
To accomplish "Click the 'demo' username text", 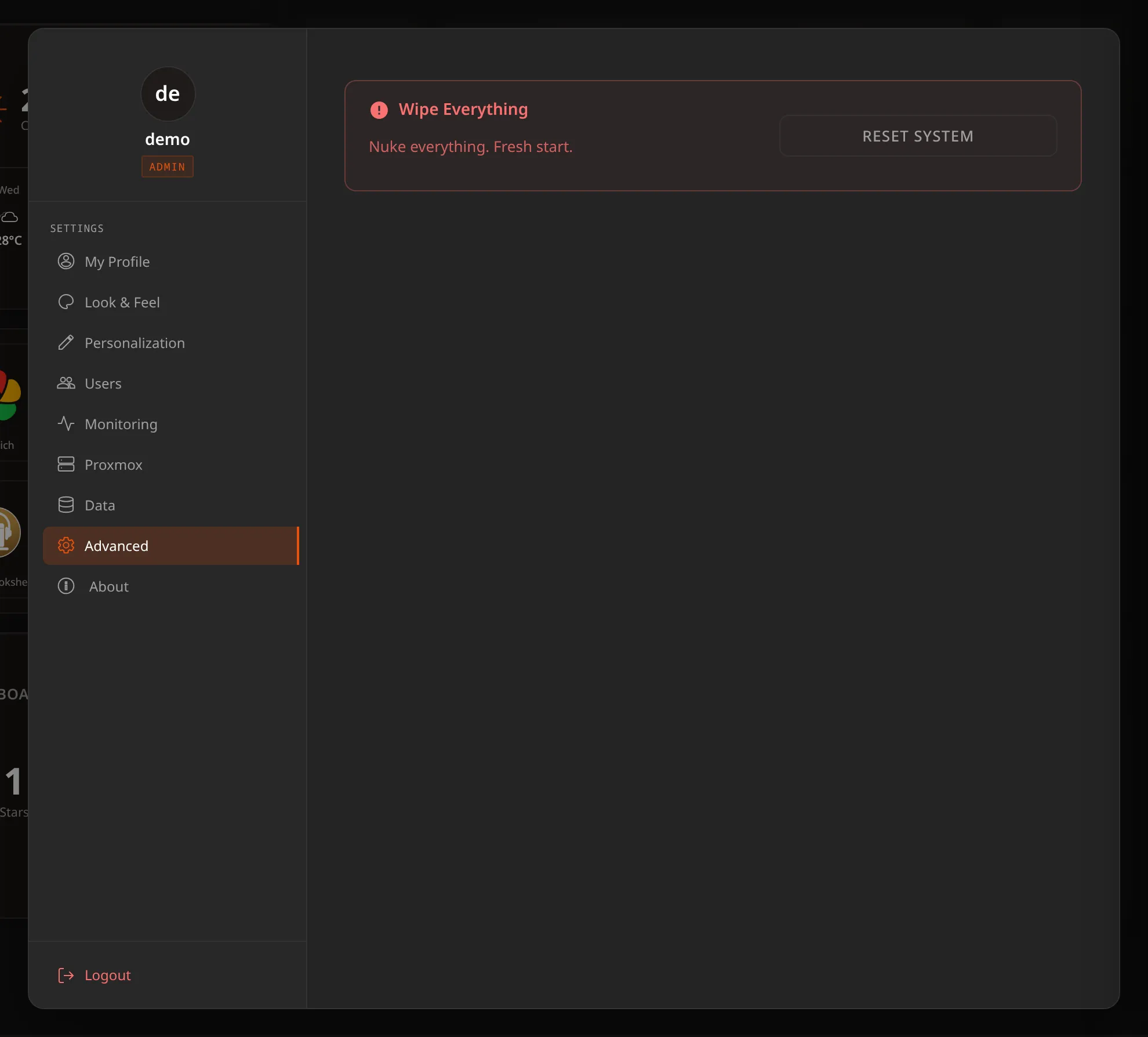I will point(168,139).
